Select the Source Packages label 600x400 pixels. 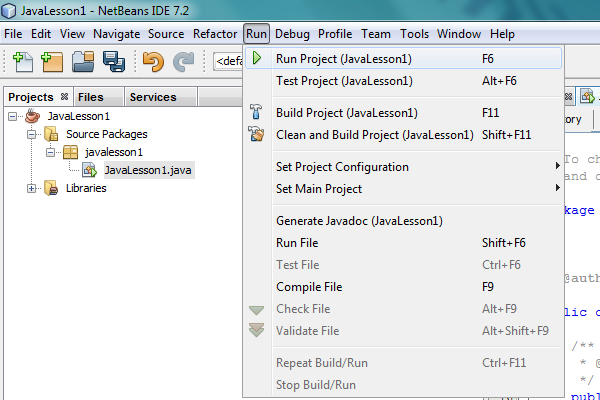[x=107, y=134]
